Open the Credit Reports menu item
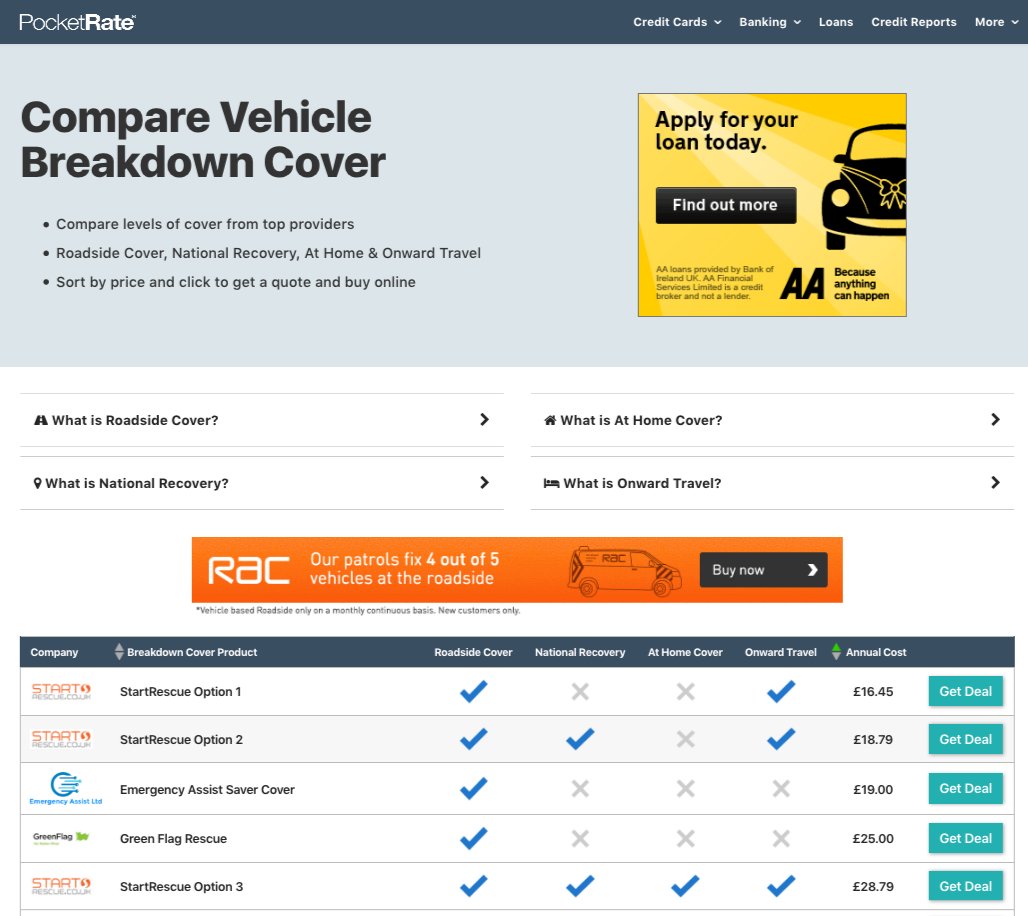 click(x=913, y=22)
